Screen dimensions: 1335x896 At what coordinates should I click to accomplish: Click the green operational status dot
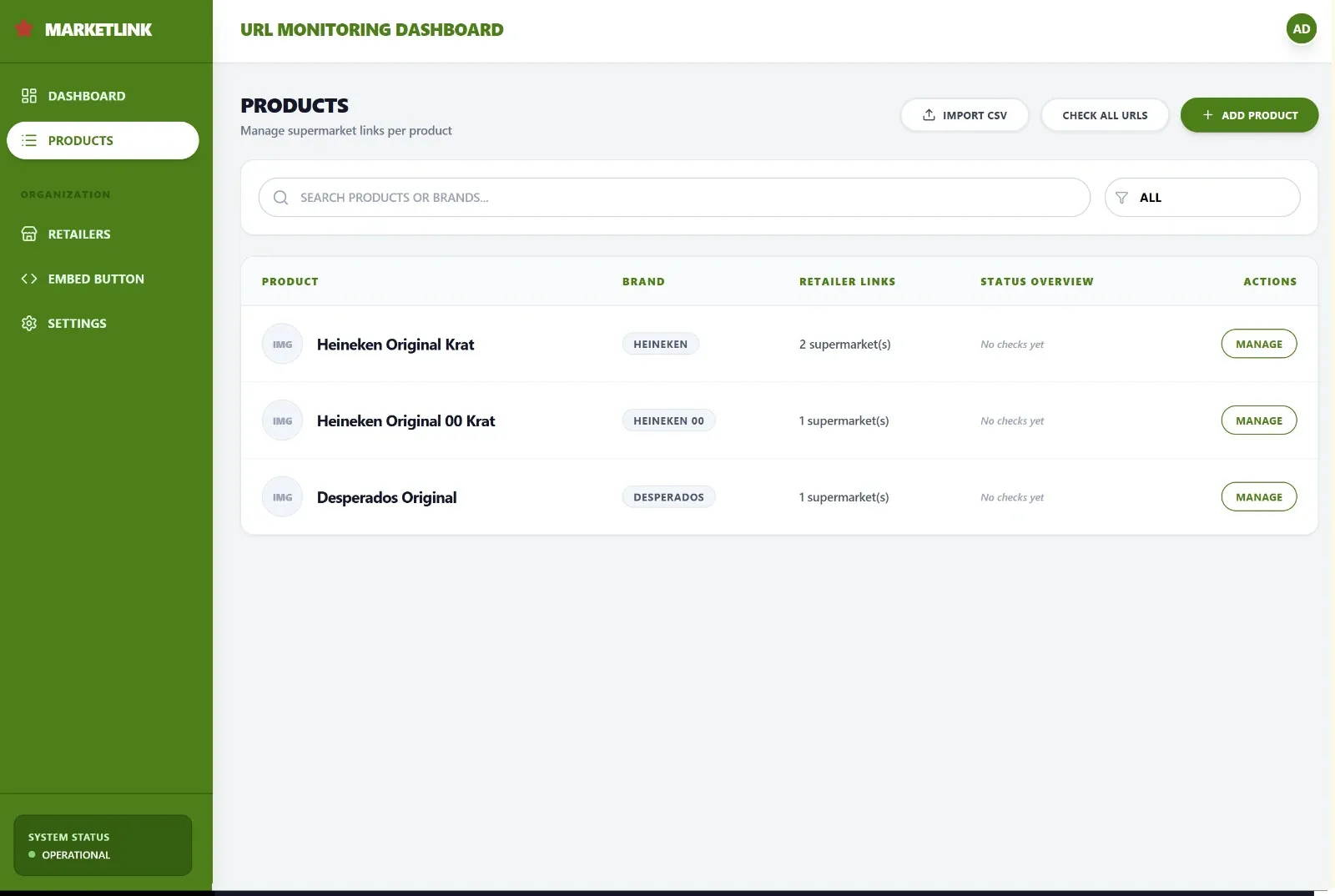tap(32, 855)
